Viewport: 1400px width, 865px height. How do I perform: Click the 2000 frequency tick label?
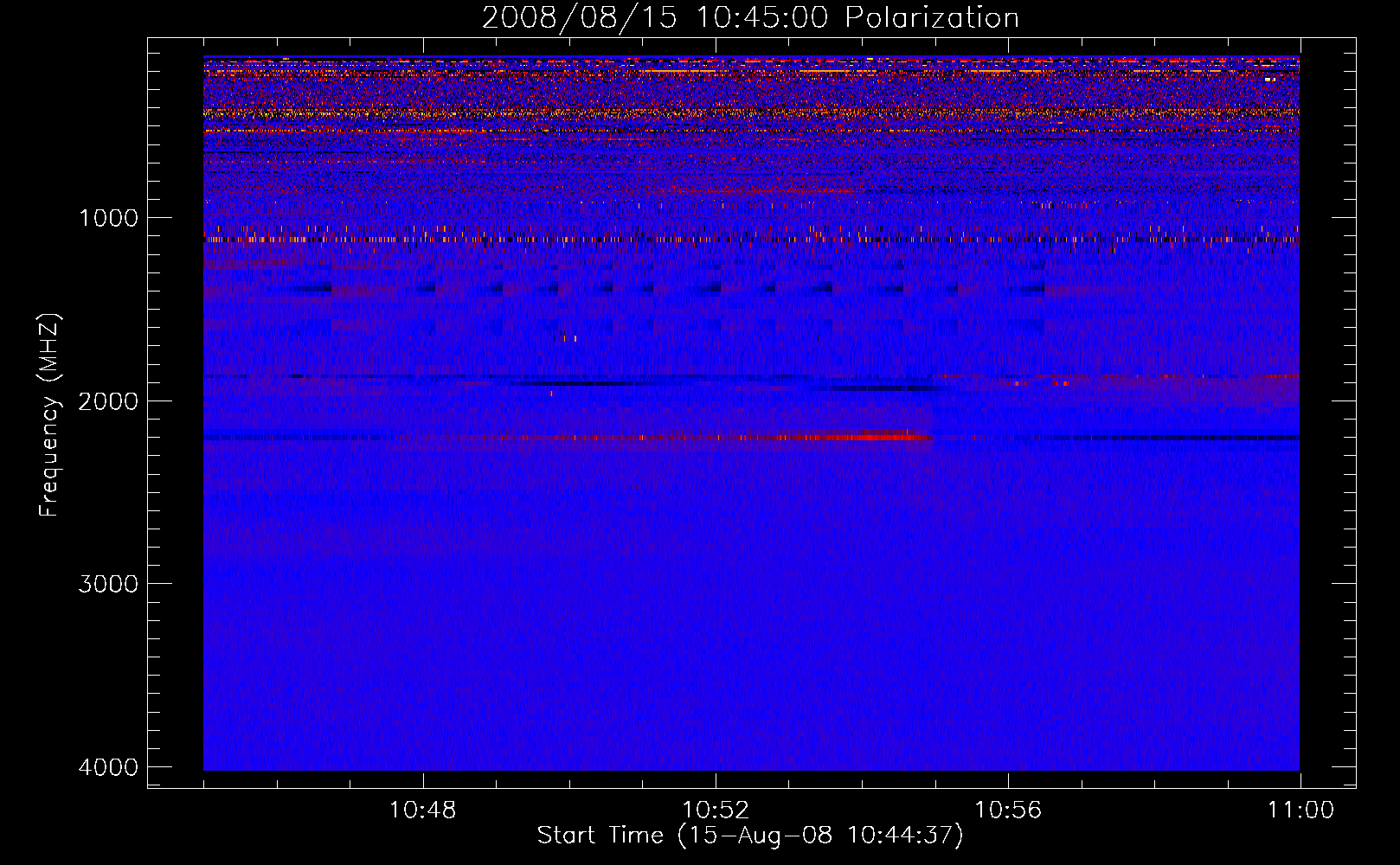click(108, 401)
